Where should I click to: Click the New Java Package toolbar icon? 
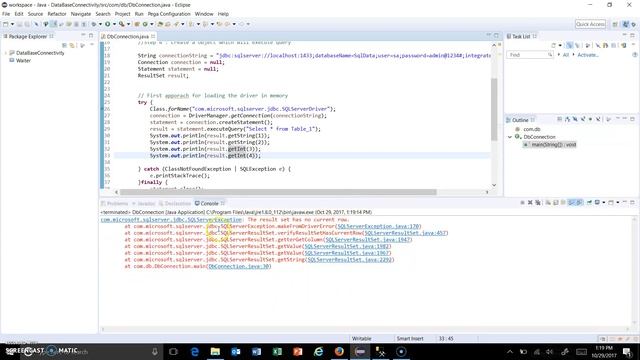click(x=137, y=24)
